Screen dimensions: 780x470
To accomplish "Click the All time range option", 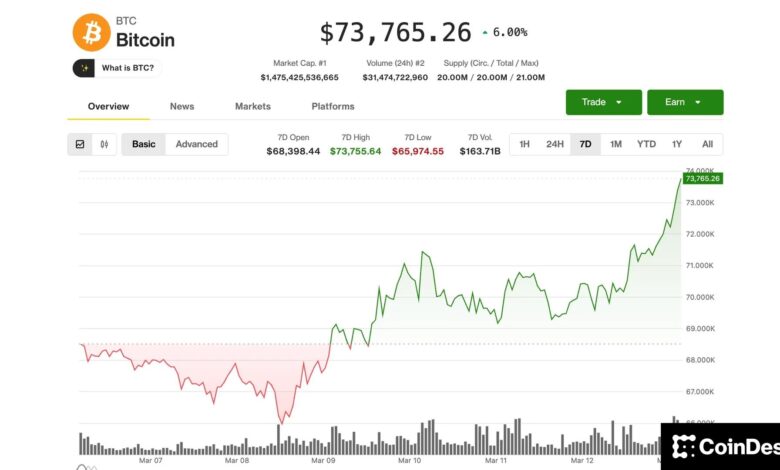I will click(707, 144).
